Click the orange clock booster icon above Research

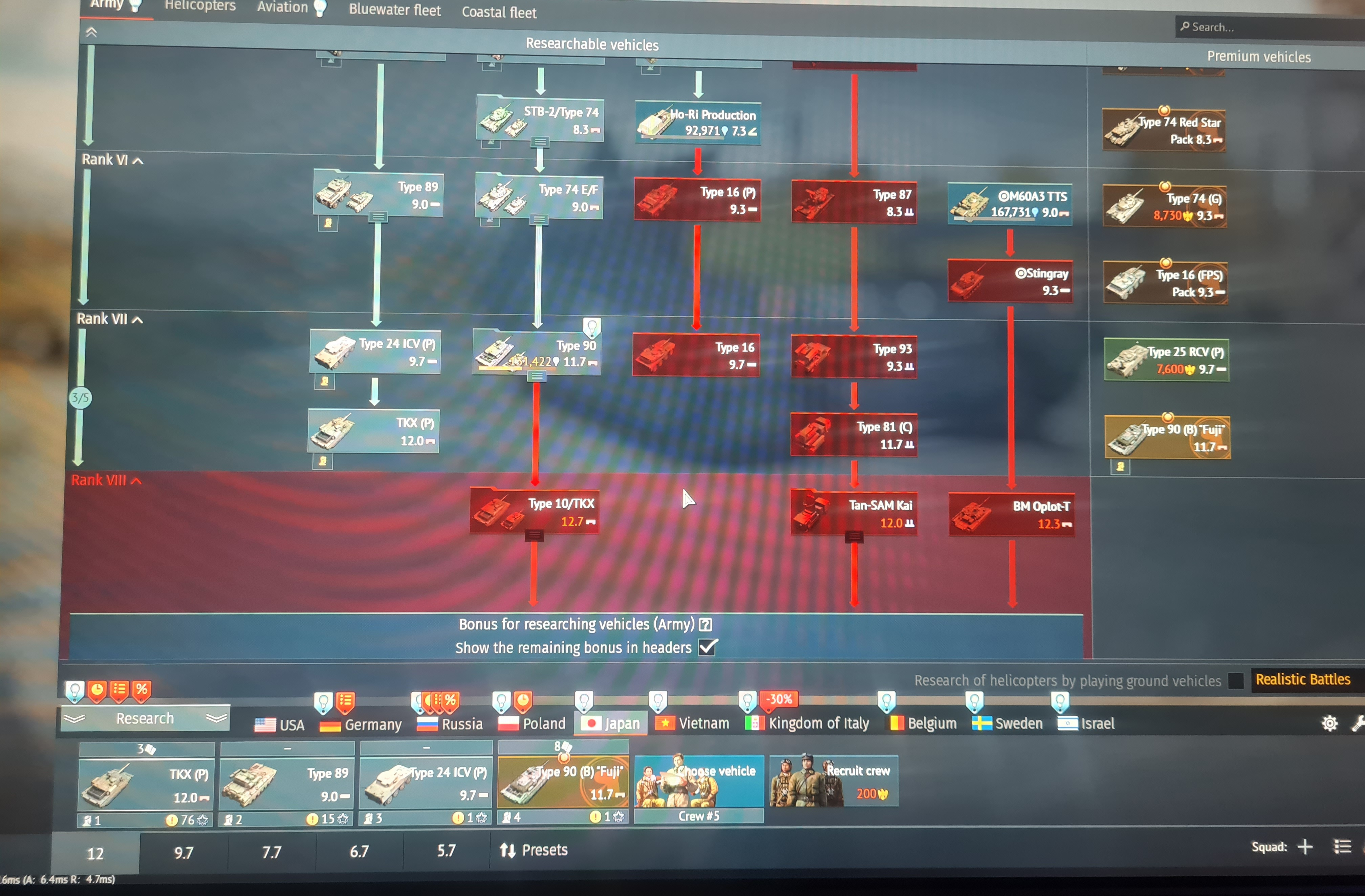(97, 690)
